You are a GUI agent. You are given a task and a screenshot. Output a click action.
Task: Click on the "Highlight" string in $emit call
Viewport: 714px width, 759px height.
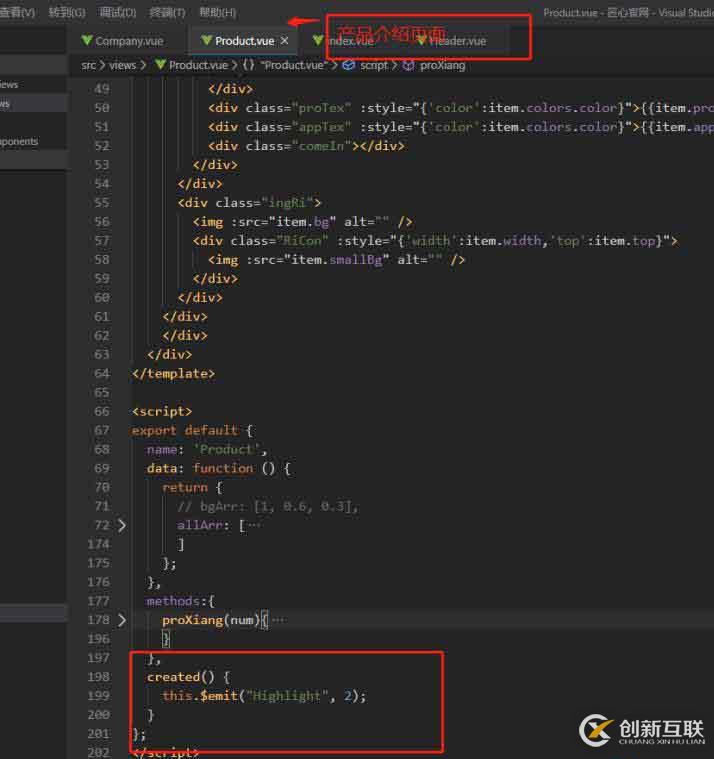click(x=287, y=696)
